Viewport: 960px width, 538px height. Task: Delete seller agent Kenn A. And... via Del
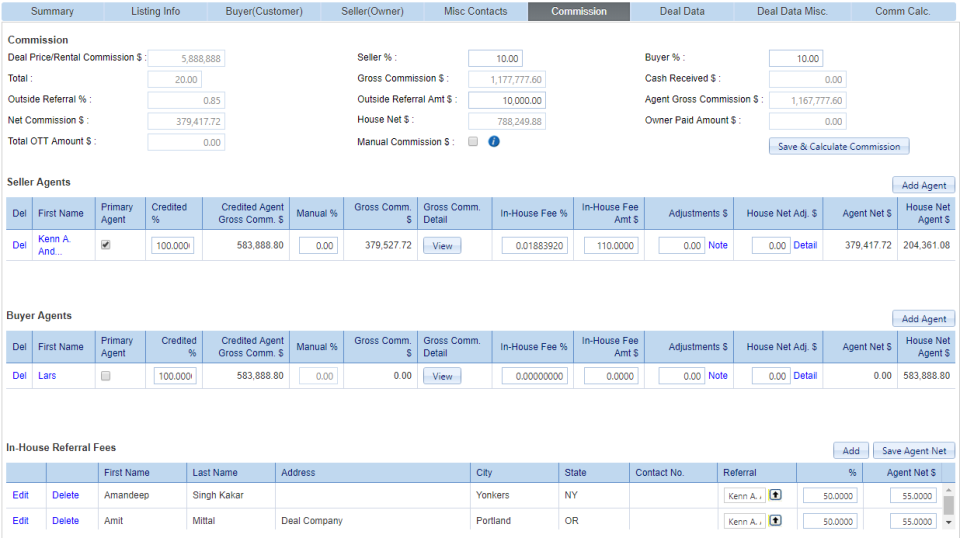[20, 245]
